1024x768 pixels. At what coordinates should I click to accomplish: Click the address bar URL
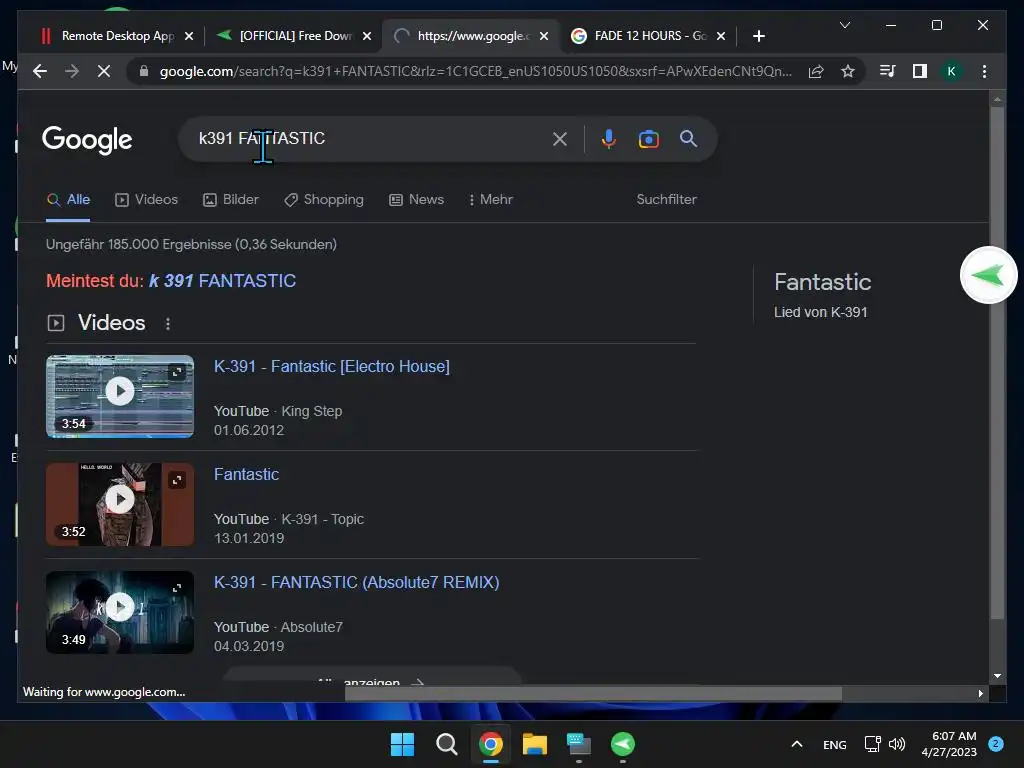point(475,71)
